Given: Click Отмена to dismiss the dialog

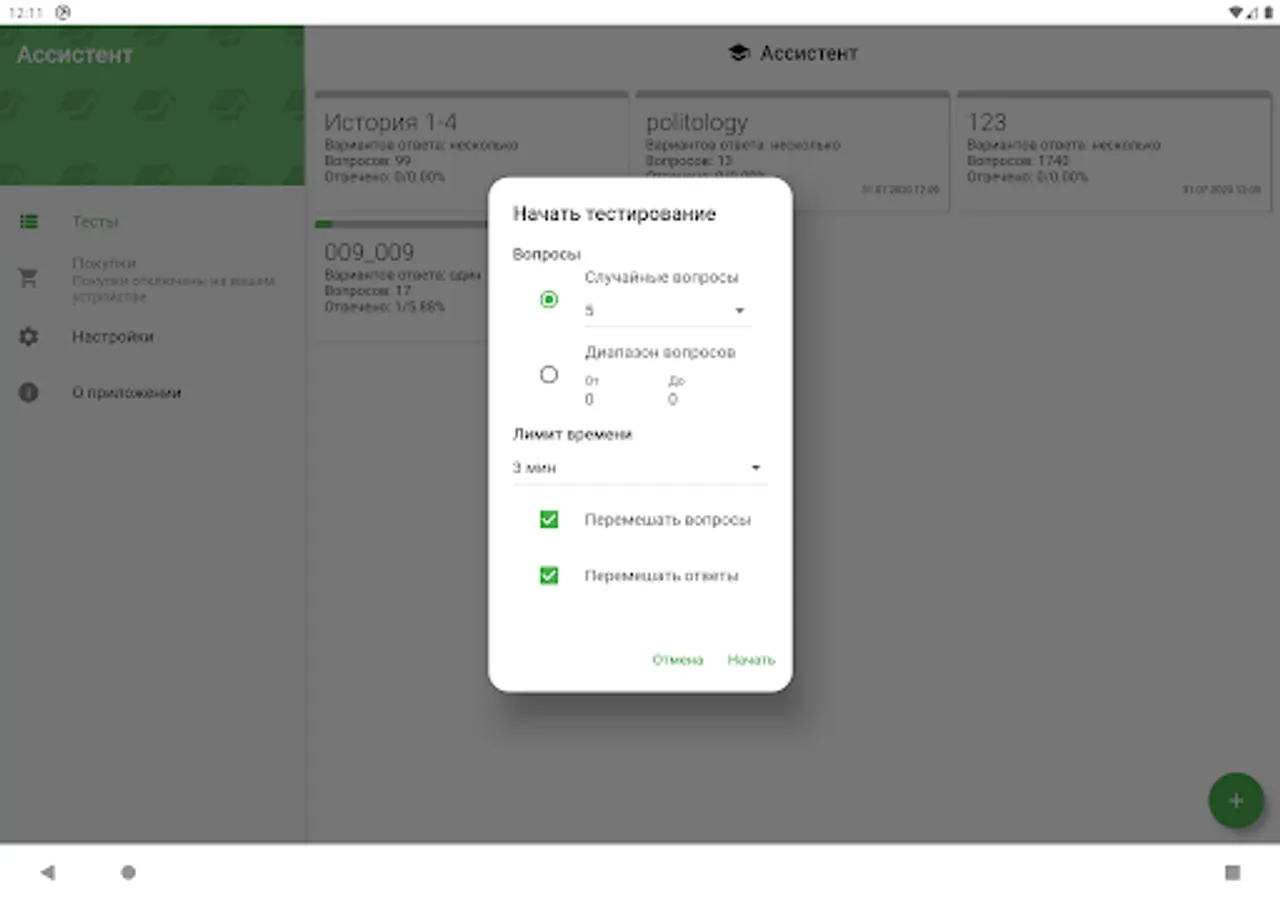Looking at the screenshot, I should click(678, 660).
